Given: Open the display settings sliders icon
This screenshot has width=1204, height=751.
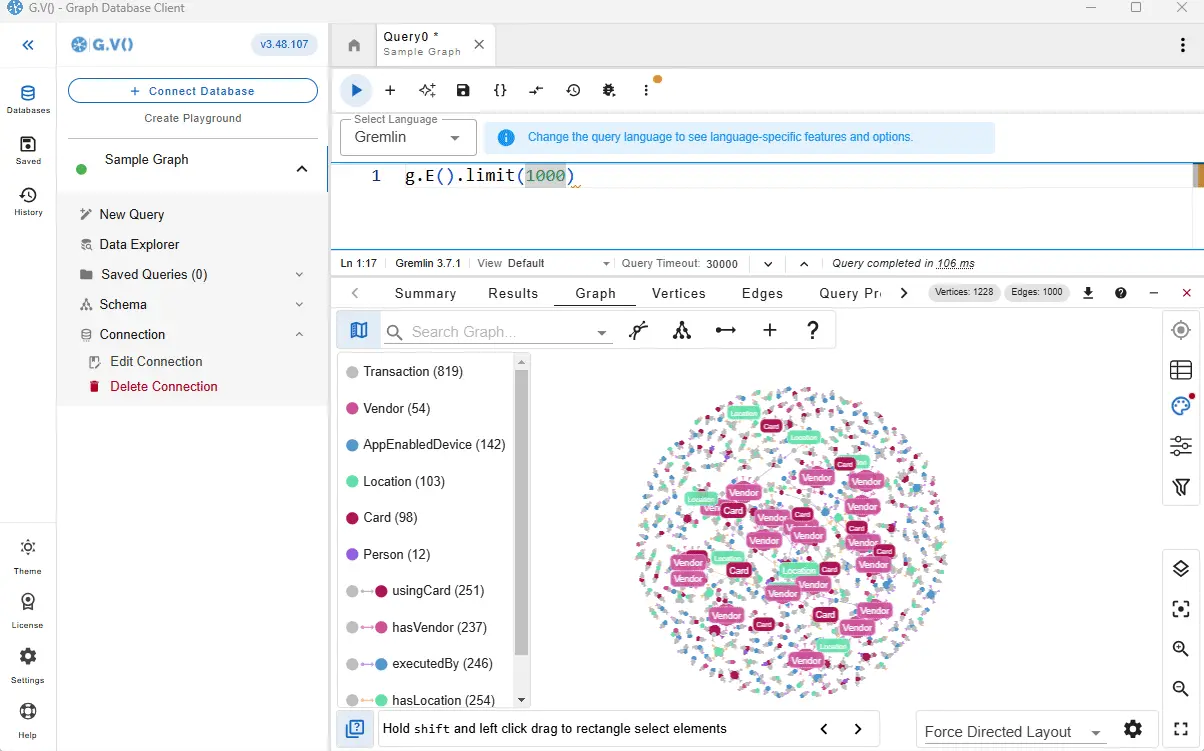Looking at the screenshot, I should pyautogui.click(x=1181, y=446).
